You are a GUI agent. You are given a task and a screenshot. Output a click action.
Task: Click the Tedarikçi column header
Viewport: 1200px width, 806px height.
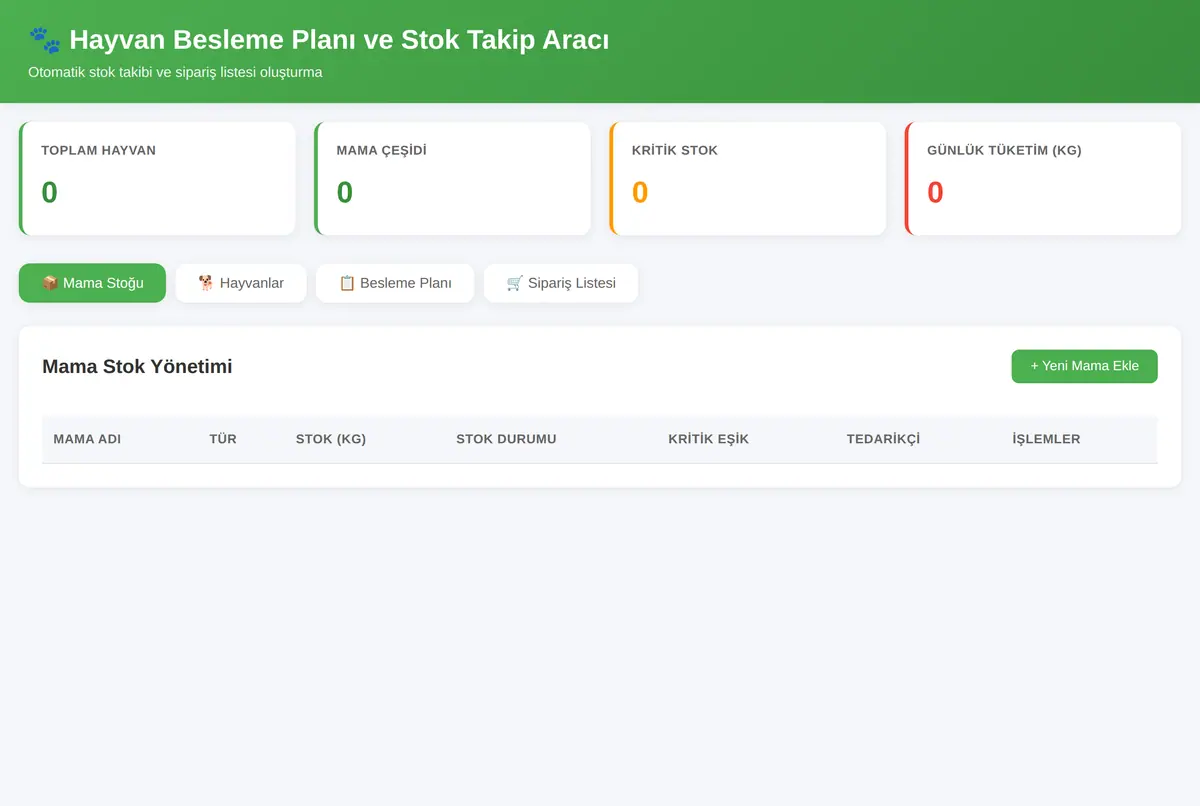(x=883, y=439)
